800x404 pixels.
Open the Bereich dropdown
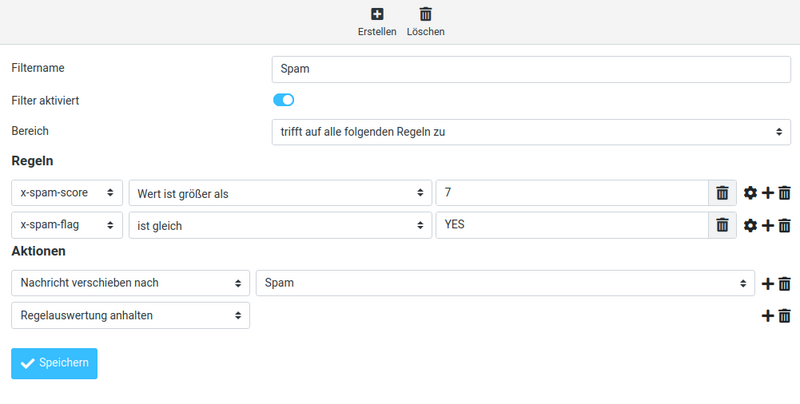coord(531,132)
